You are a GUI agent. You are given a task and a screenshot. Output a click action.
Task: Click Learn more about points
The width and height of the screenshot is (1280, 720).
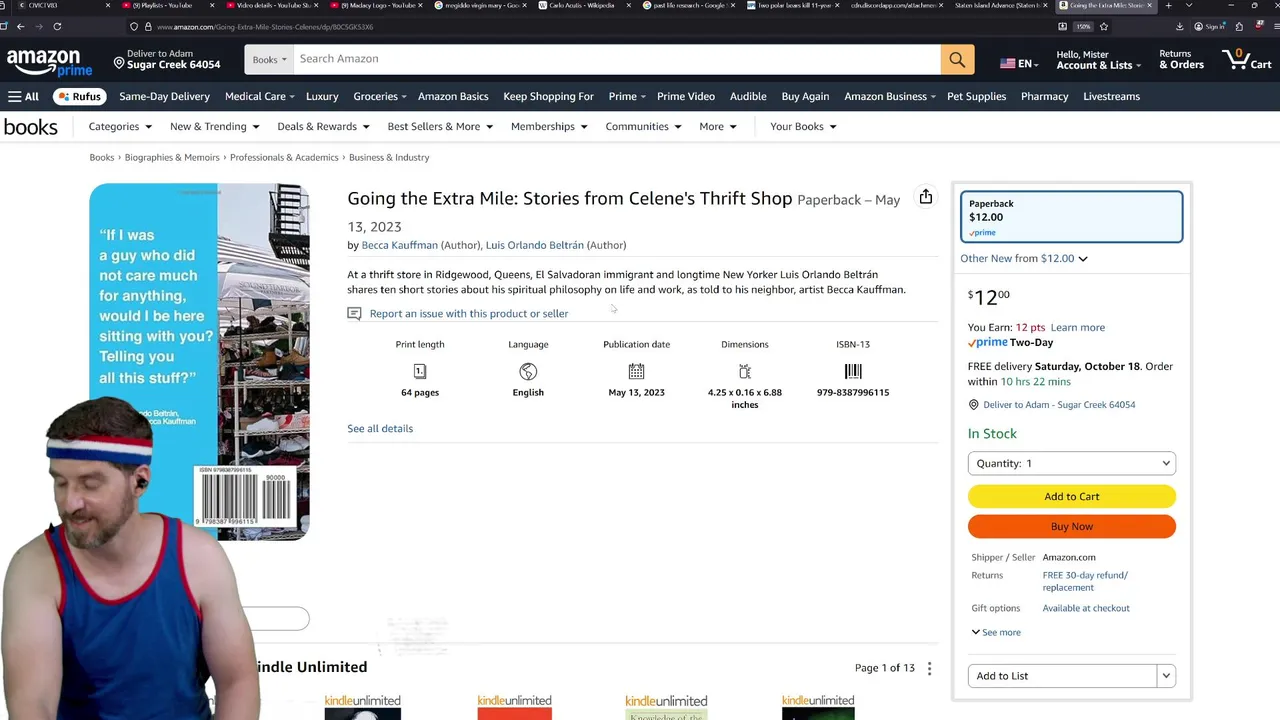click(1077, 327)
